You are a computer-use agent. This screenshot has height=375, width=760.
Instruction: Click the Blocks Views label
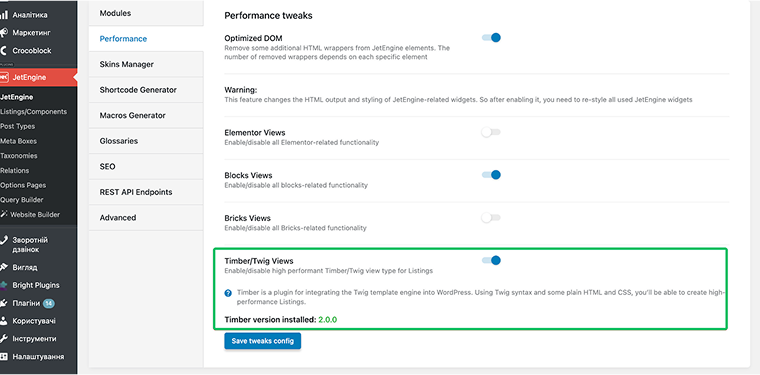tap(248, 175)
